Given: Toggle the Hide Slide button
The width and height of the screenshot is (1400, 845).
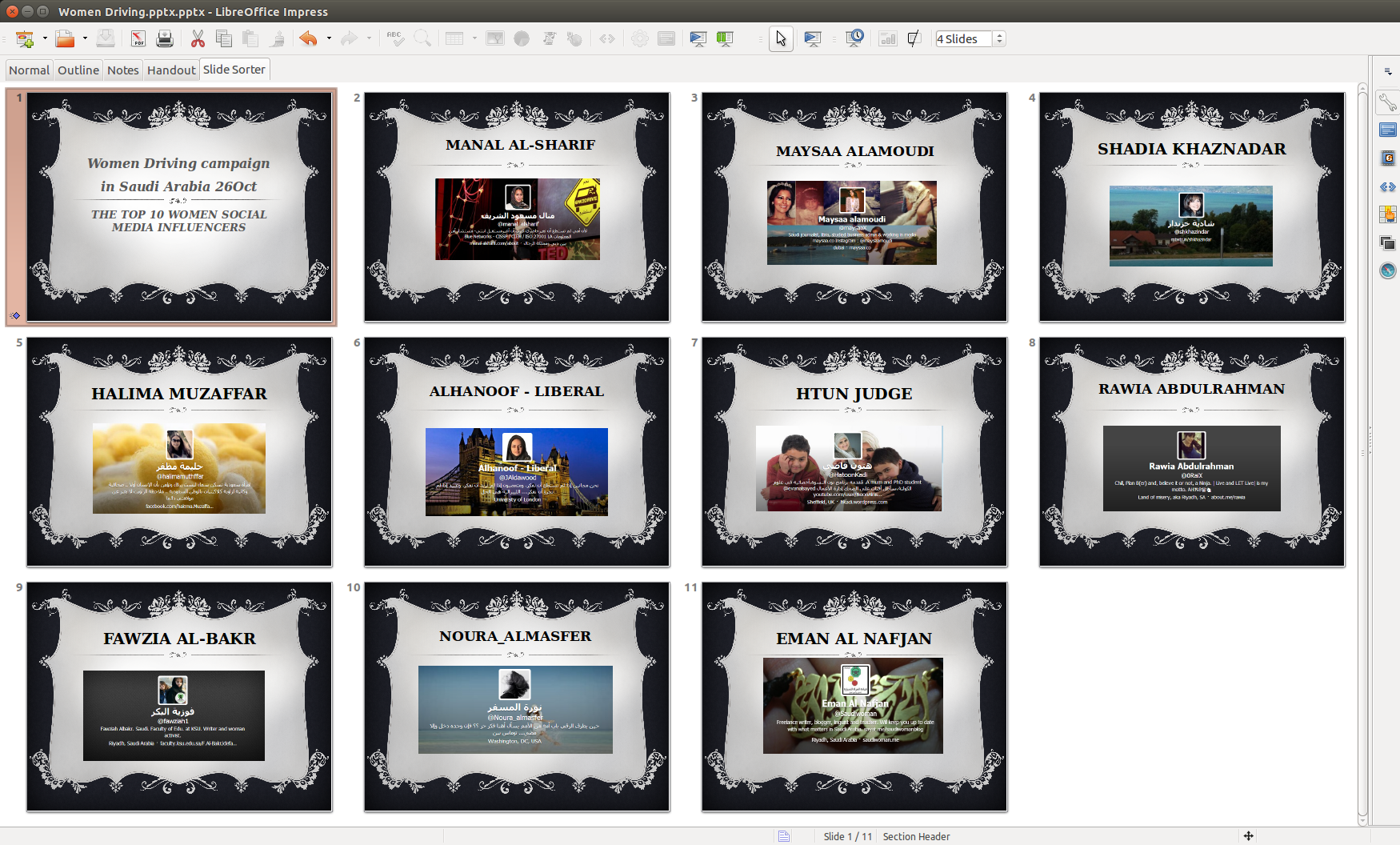Looking at the screenshot, I should (914, 38).
